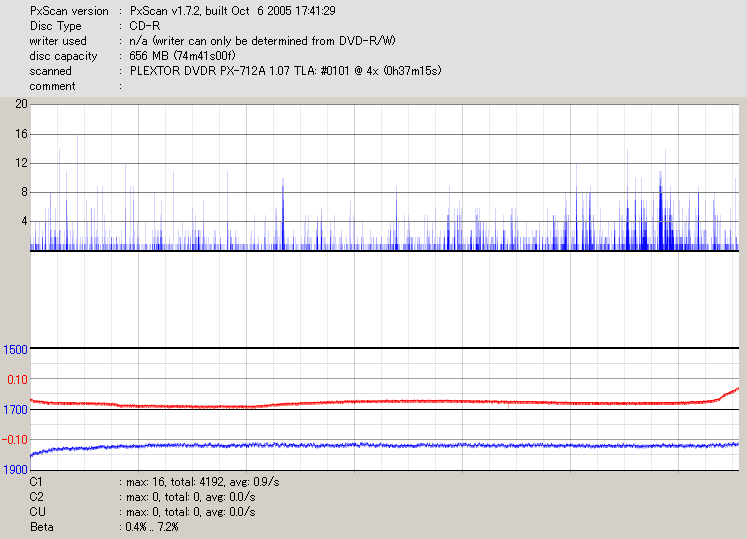Select the 12 axis label
The image size is (747, 539).
[x=21, y=163]
